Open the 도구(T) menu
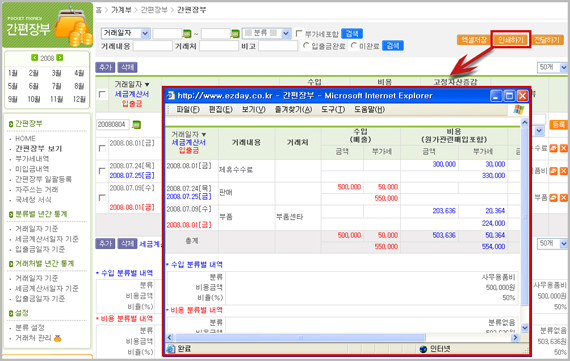Screen dimensions: 570x361 (x=333, y=109)
